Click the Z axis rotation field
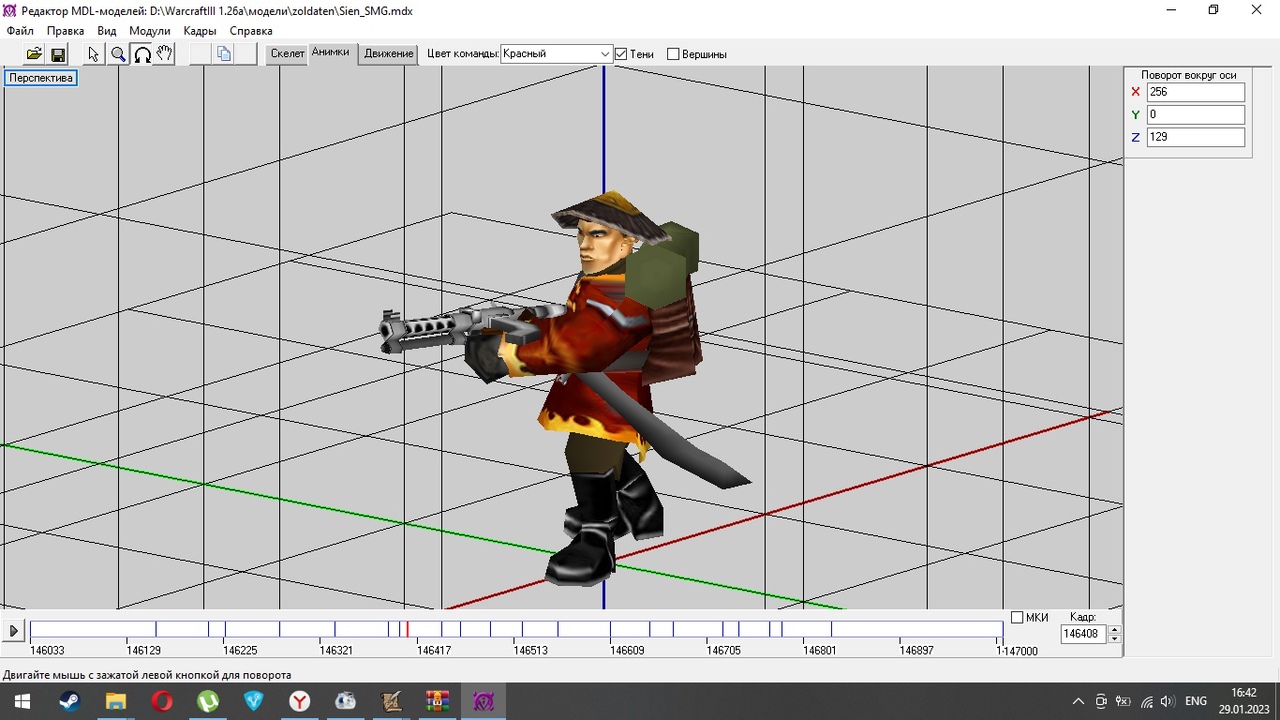This screenshot has height=720, width=1280. 1196,137
